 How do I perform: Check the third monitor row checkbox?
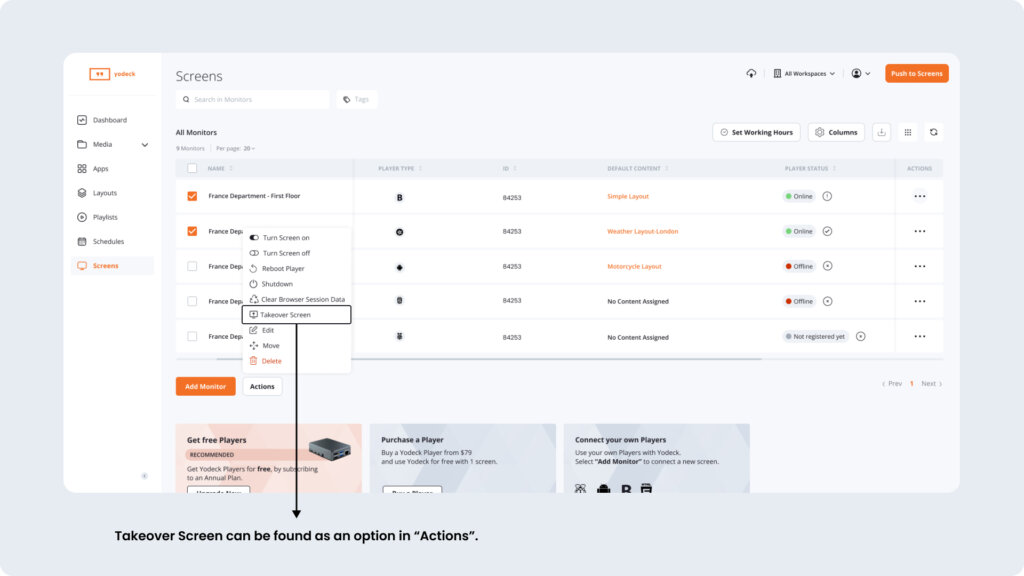(192, 266)
